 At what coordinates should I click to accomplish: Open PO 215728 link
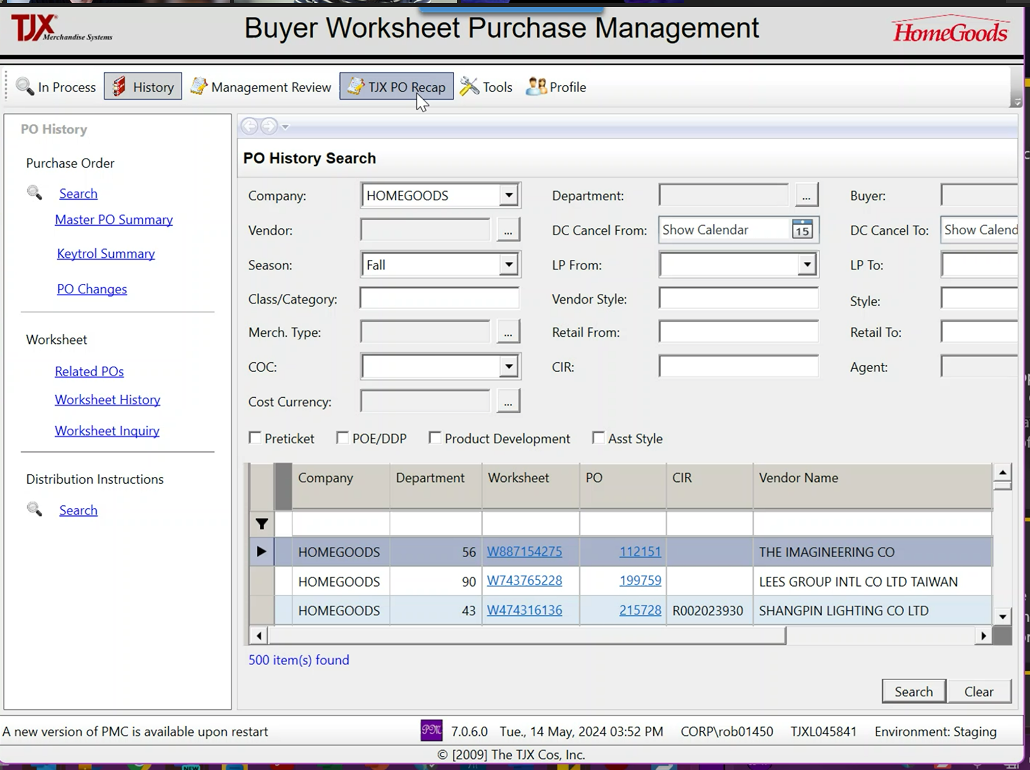pos(640,610)
